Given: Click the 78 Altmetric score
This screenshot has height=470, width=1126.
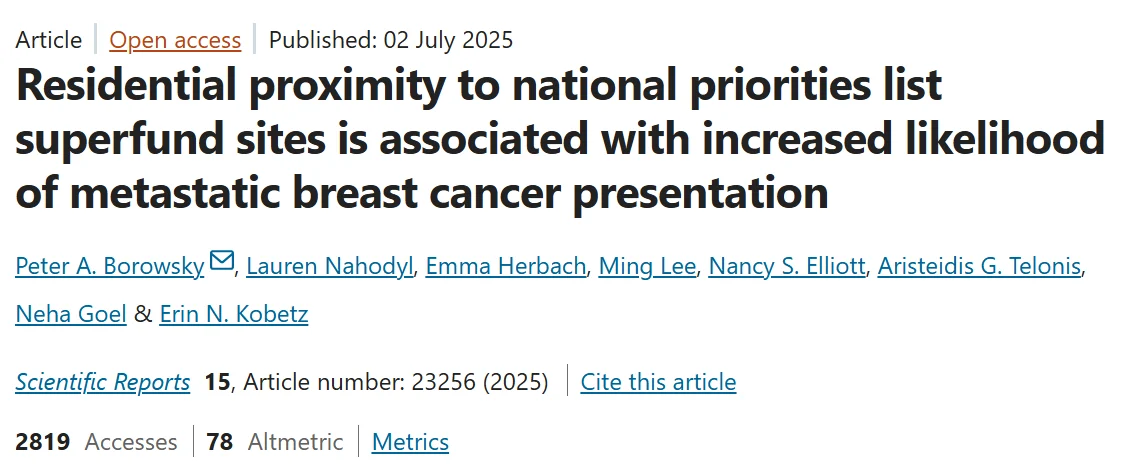Looking at the screenshot, I should coord(274,442).
